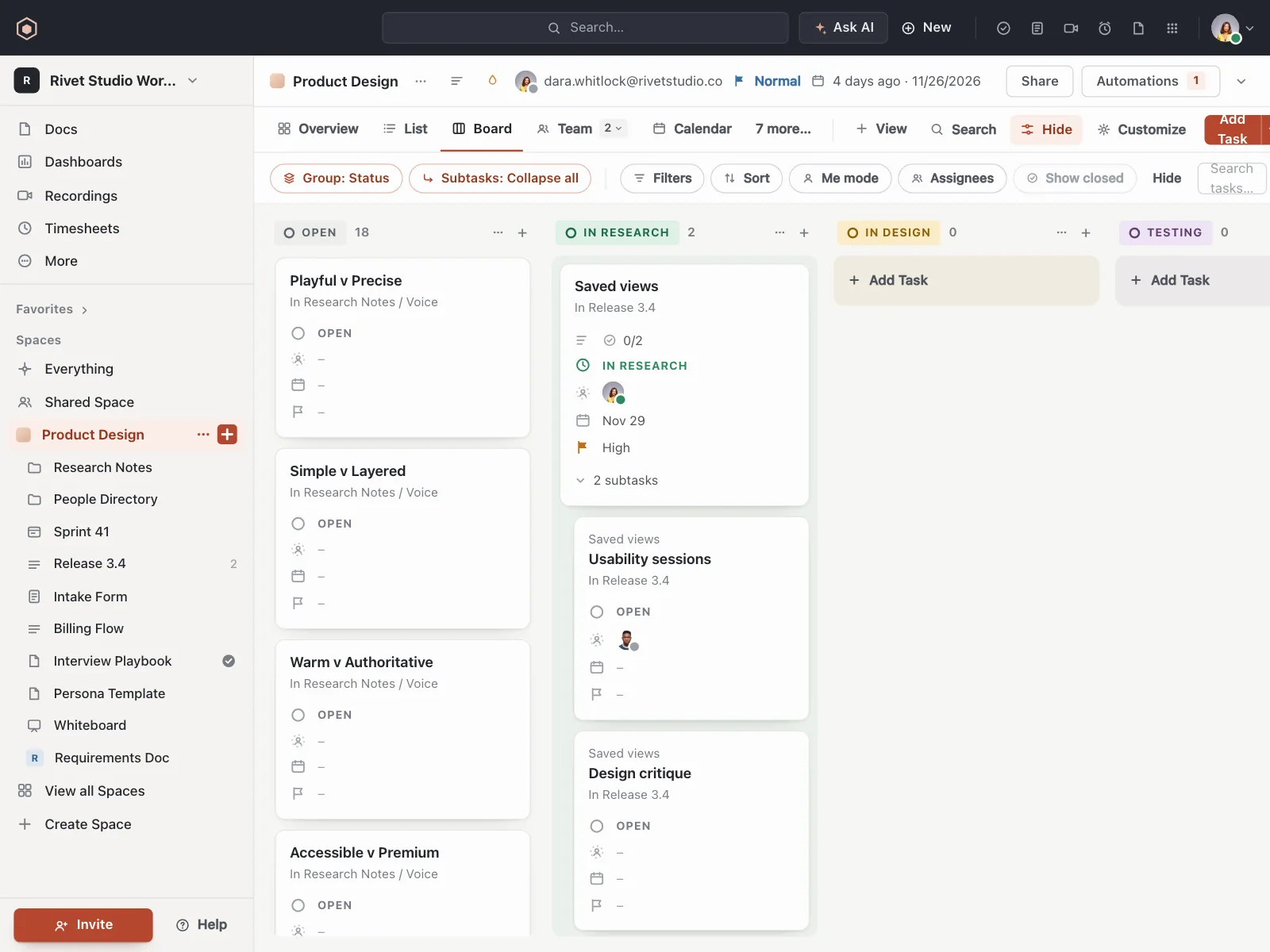Open the apps grid icon
This screenshot has width=1270, height=952.
tap(1172, 28)
